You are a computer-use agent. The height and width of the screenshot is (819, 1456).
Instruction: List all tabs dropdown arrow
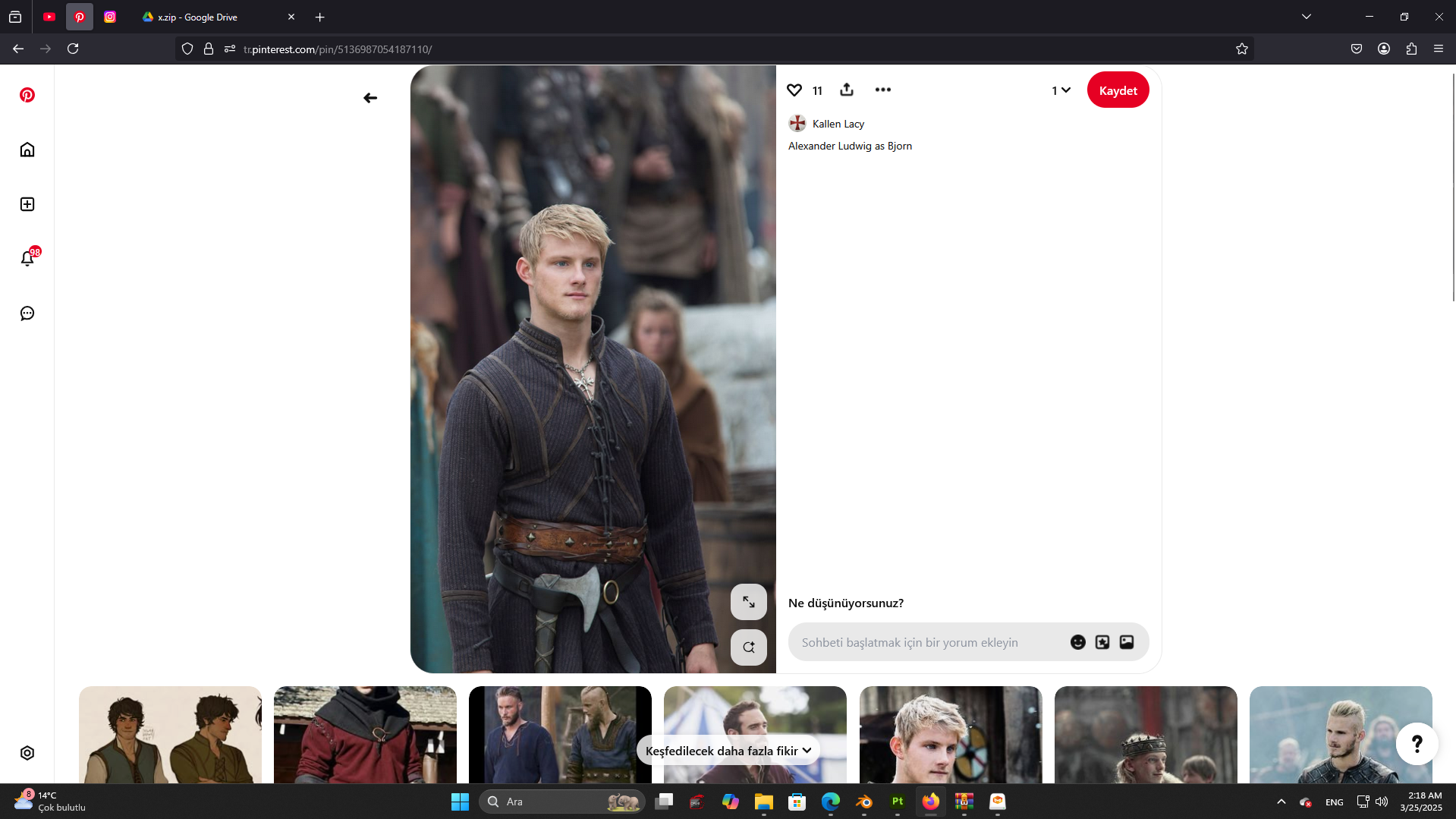point(1307,17)
